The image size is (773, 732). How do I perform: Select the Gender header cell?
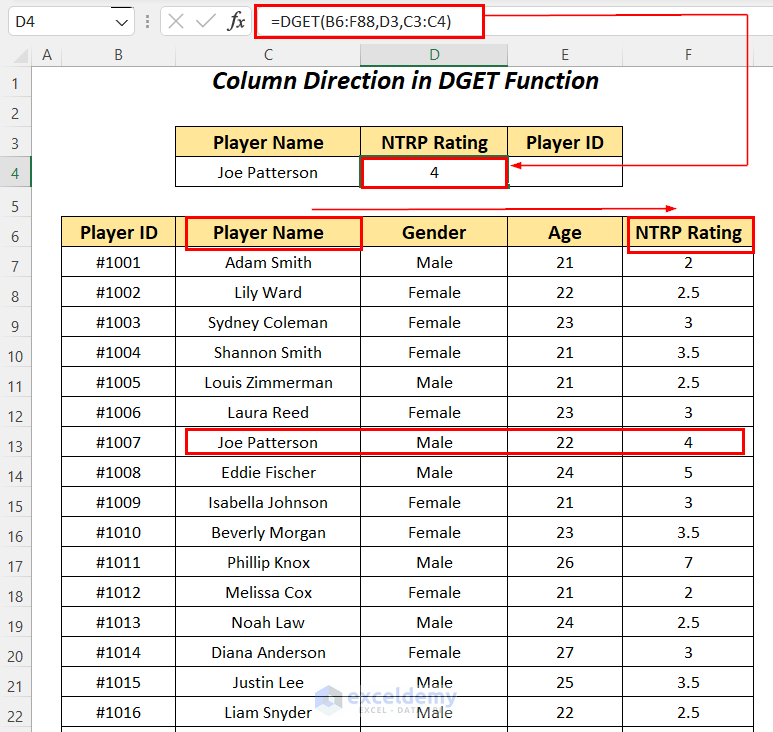tap(434, 233)
